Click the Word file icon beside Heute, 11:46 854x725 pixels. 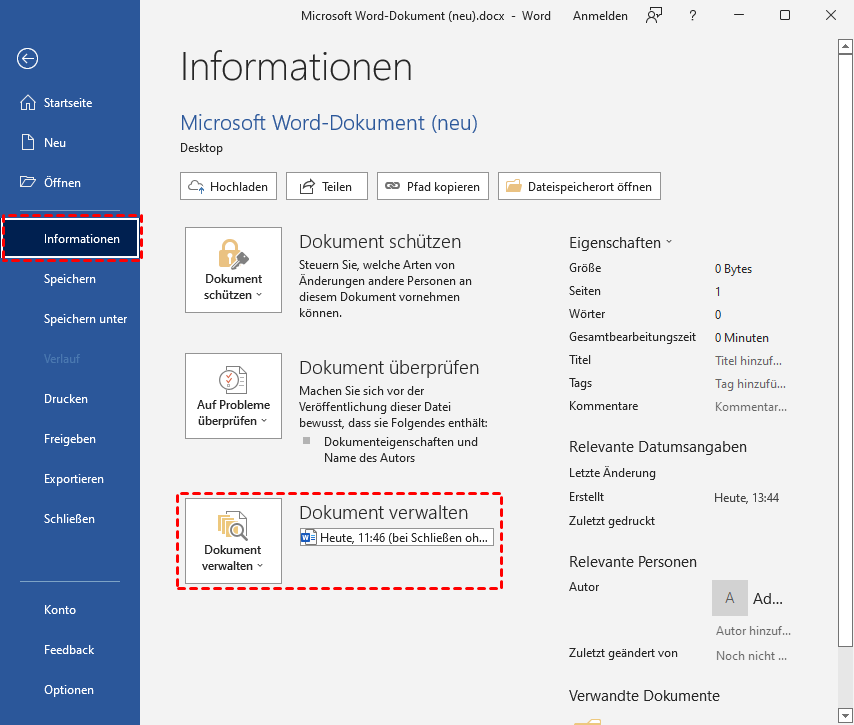point(308,538)
